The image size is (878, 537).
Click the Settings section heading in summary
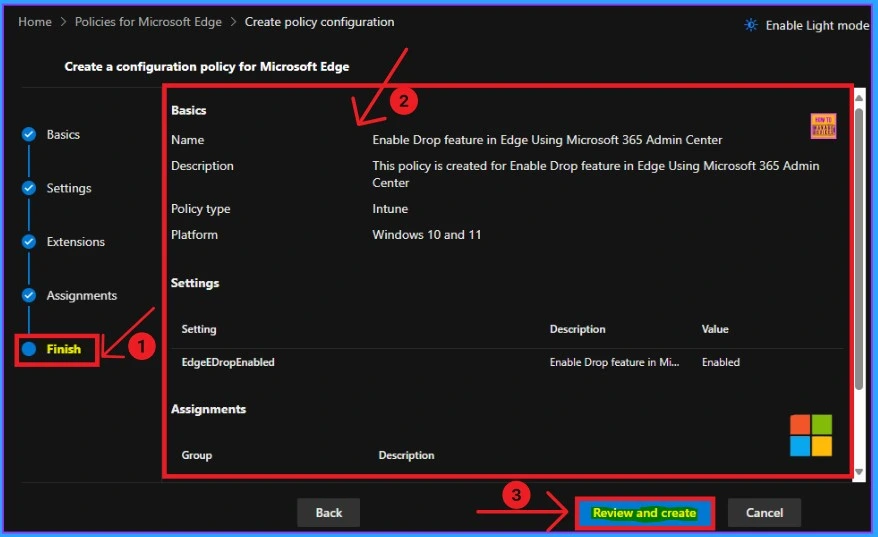pos(195,283)
